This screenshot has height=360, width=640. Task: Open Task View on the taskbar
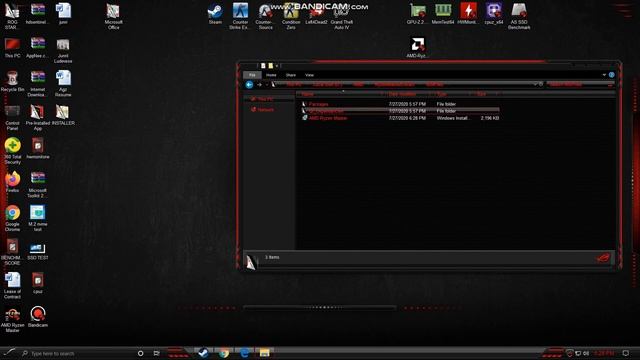[157, 353]
